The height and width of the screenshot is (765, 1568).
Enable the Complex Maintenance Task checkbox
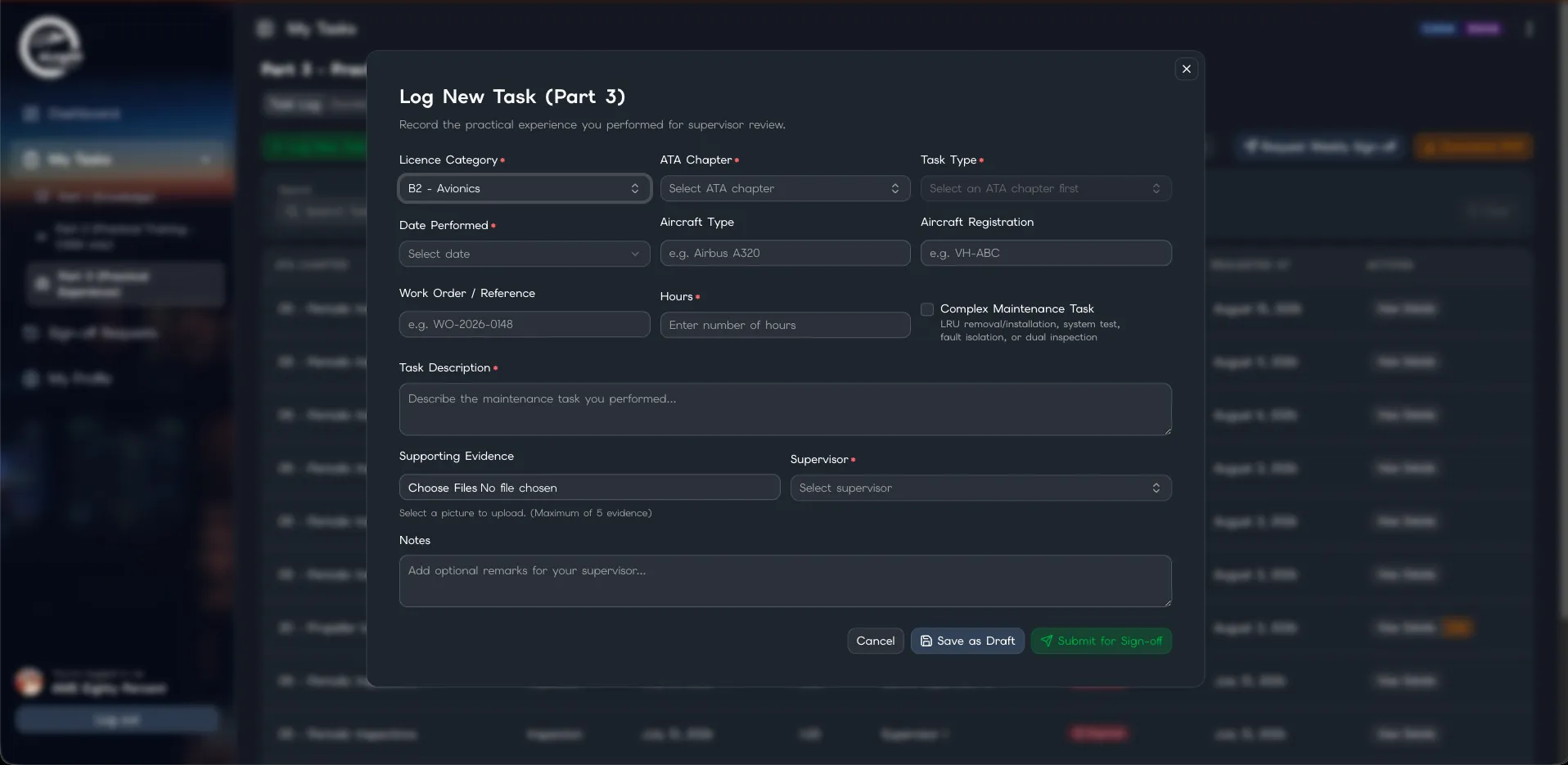tap(927, 309)
